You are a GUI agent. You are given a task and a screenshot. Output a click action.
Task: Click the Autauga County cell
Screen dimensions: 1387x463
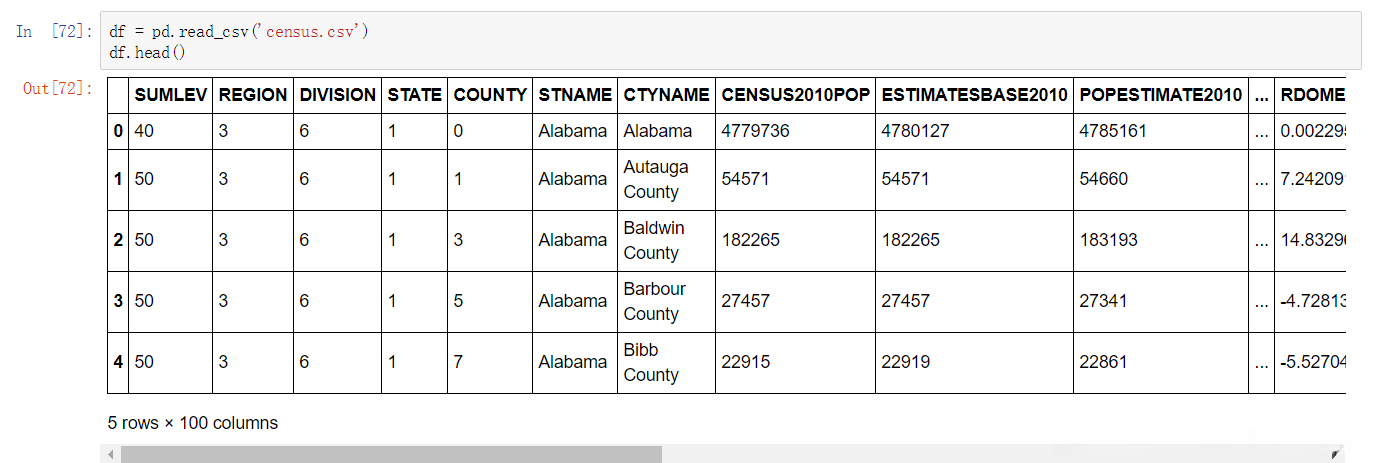coord(656,179)
